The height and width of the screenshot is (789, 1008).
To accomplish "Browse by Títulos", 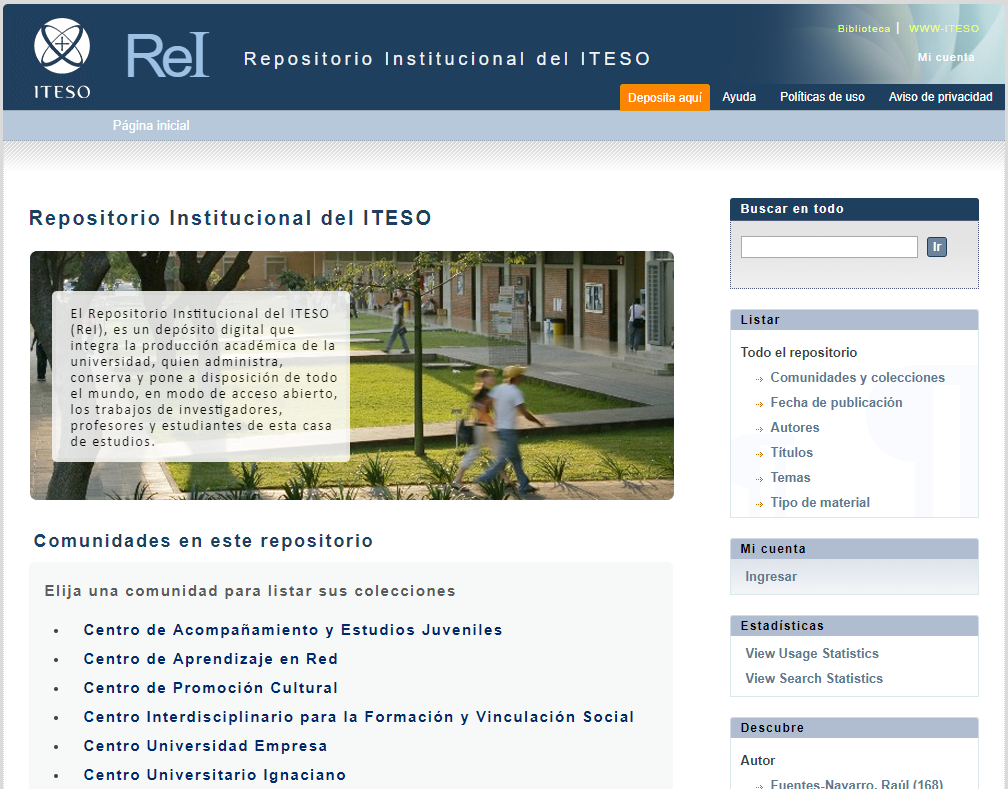I will pos(791,453).
